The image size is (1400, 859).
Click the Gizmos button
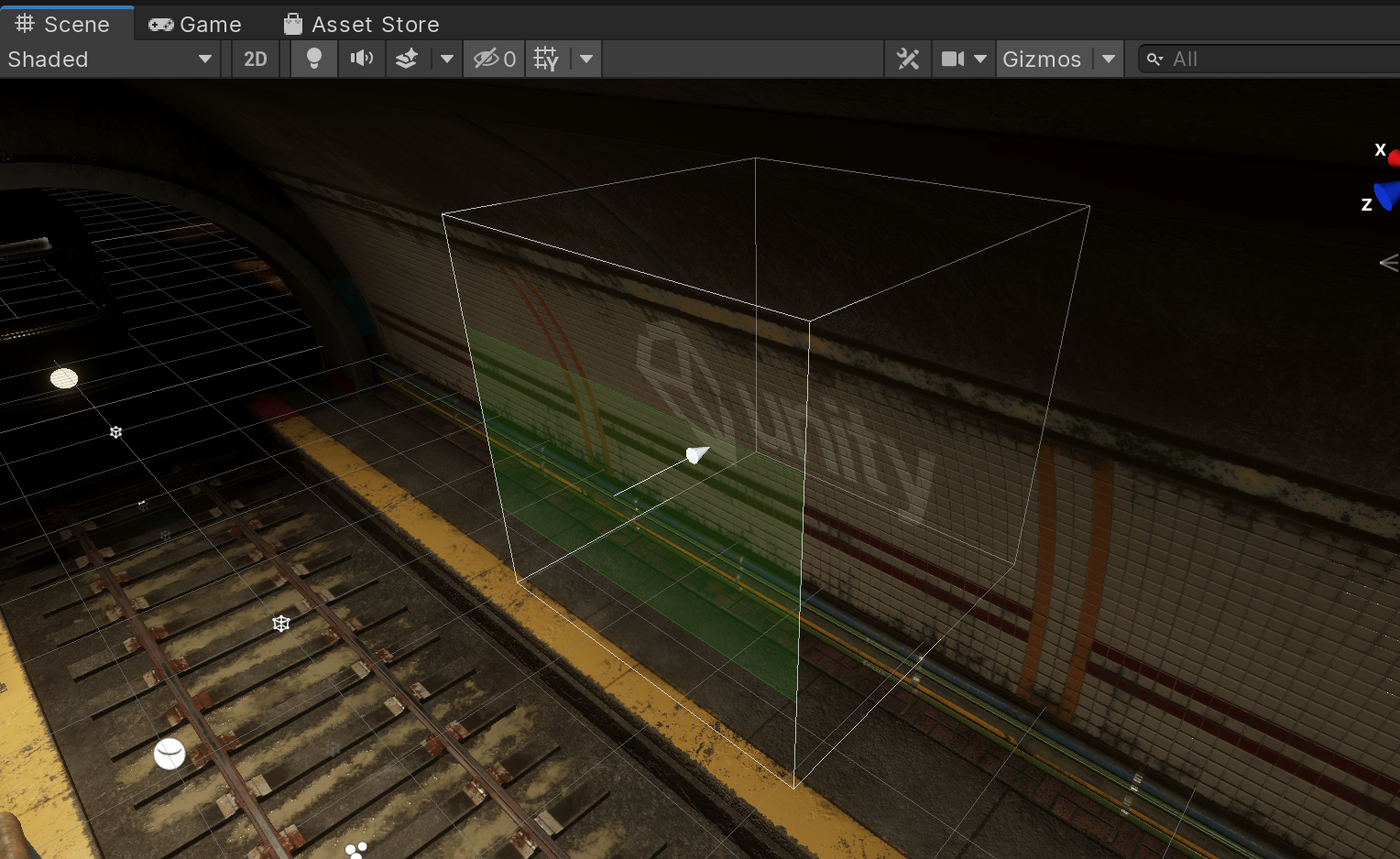(1042, 59)
